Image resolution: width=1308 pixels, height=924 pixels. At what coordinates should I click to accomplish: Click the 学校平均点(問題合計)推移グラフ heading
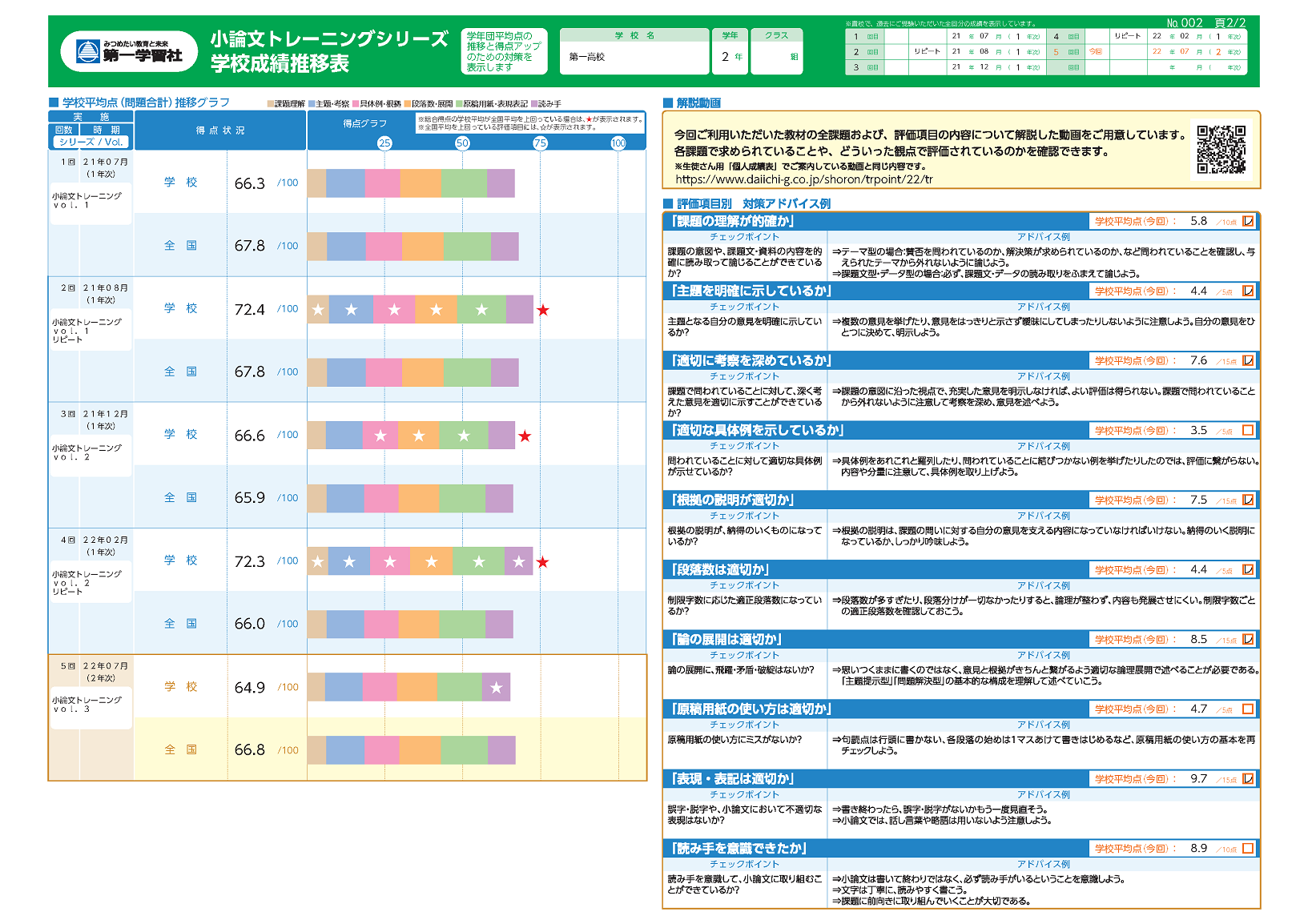point(146,102)
